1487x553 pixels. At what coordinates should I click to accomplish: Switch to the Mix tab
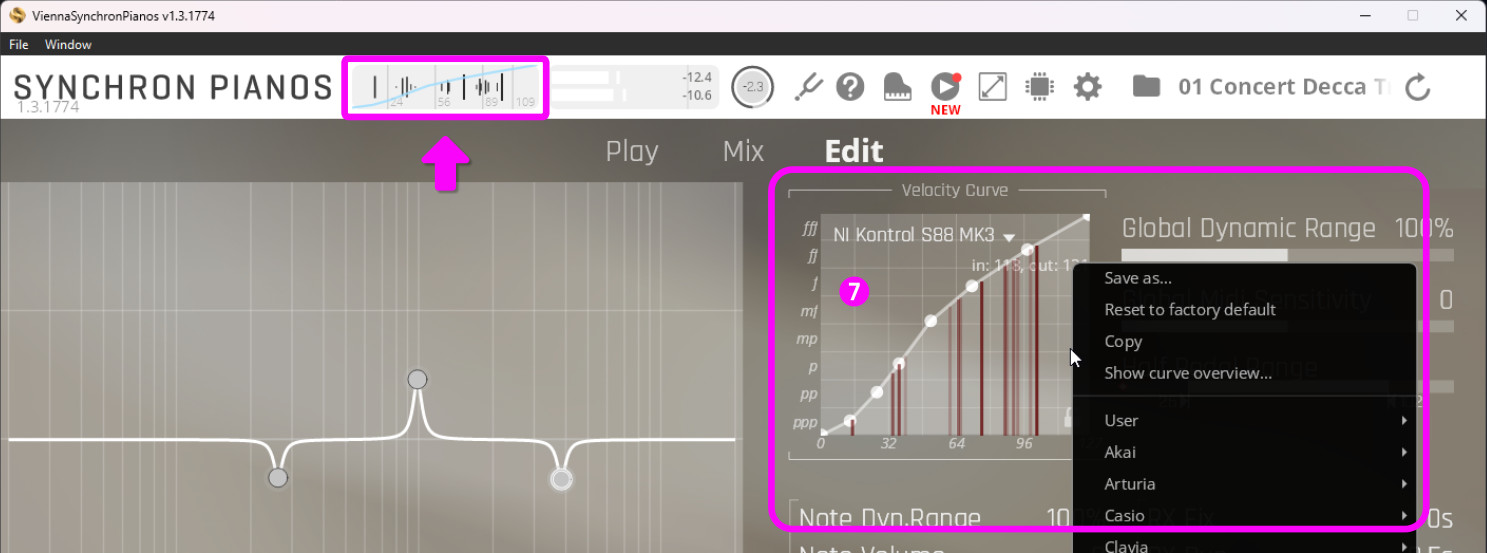743,151
